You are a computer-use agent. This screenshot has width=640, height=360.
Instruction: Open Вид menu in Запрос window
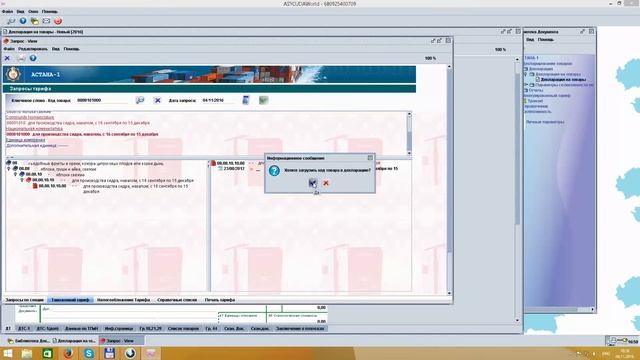(56, 49)
